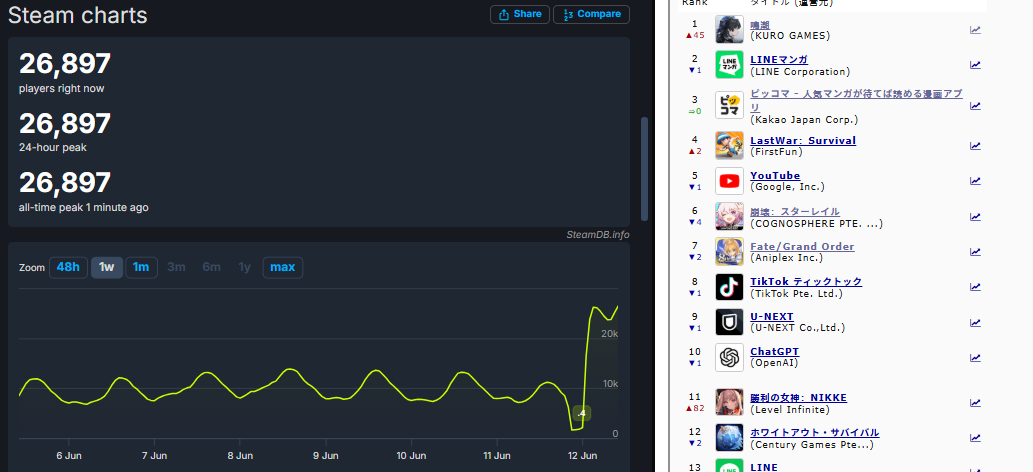Image resolution: width=1033 pixels, height=472 pixels.
Task: Click the (Level Infinite) publisher text
Action: 790,409
